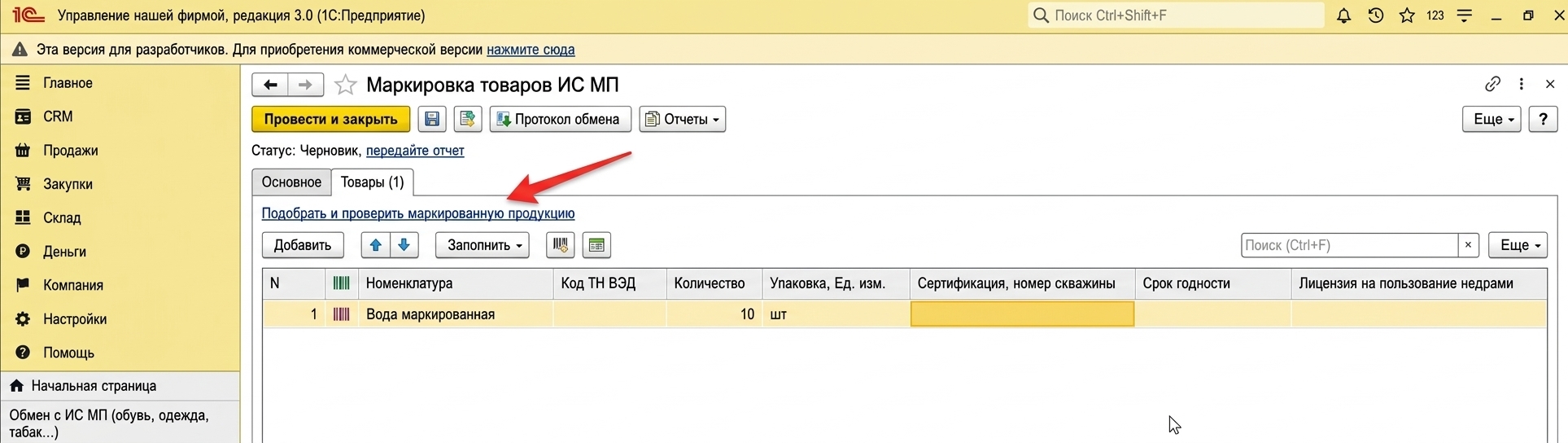Copy link to document using chain icon

(x=1492, y=84)
